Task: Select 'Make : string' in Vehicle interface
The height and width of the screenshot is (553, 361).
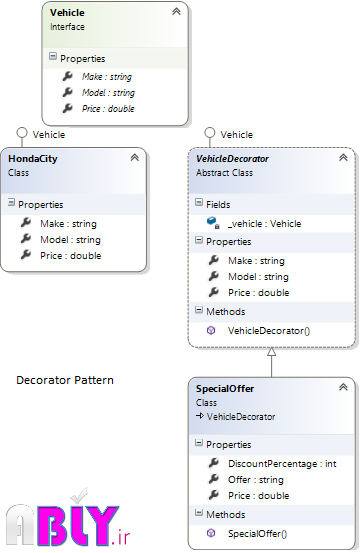Action: (107, 77)
